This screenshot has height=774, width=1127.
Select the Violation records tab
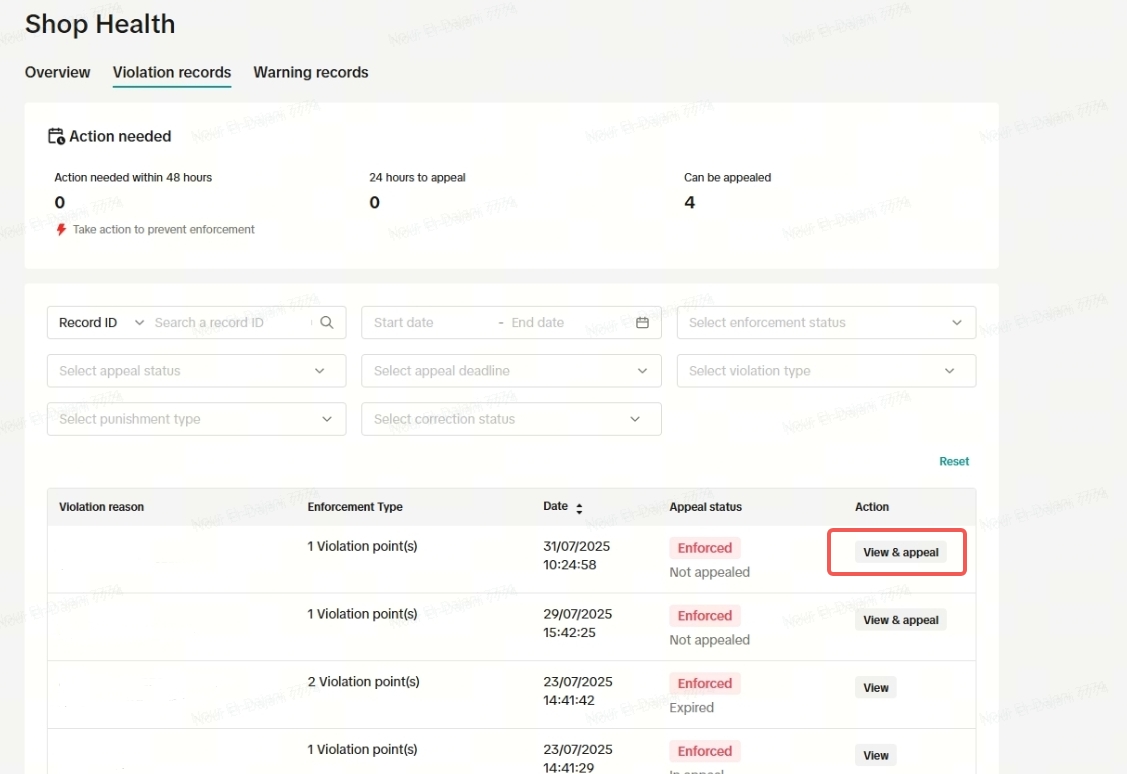tap(172, 72)
